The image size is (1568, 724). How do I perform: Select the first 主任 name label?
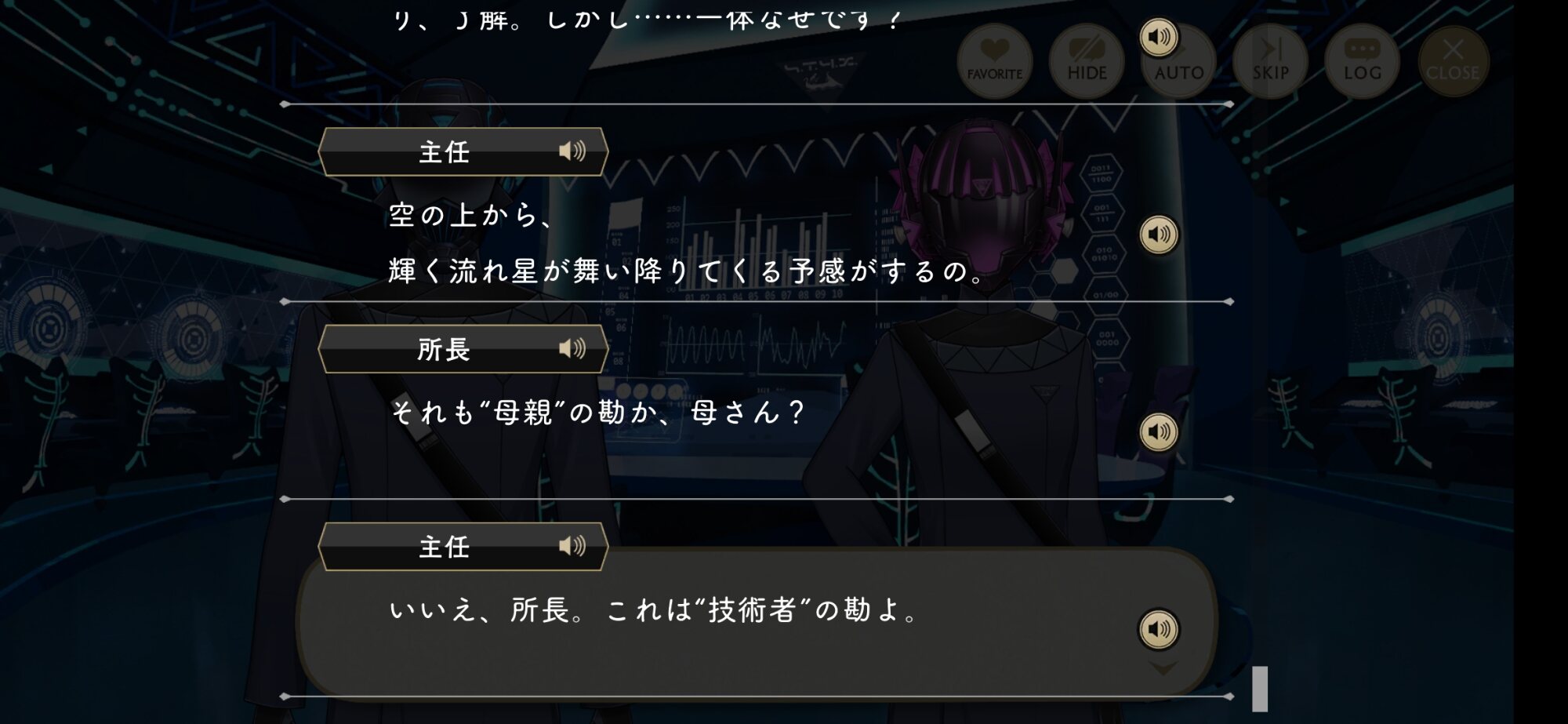click(x=444, y=151)
